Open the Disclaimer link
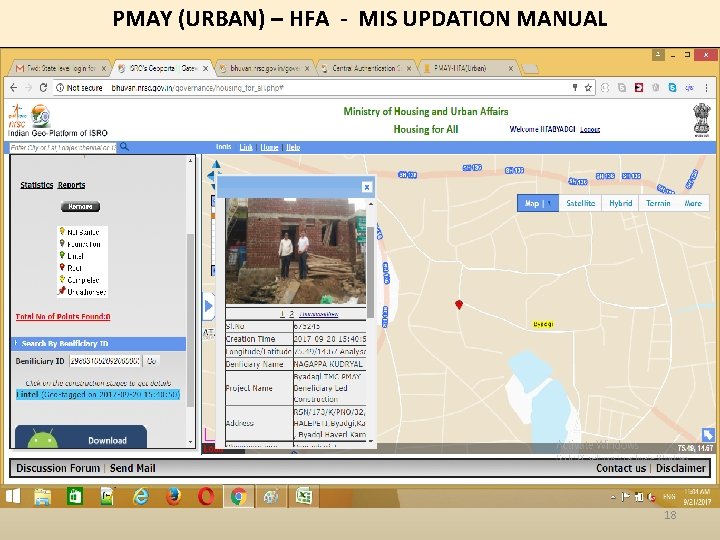The width and height of the screenshot is (720, 540). click(681, 468)
